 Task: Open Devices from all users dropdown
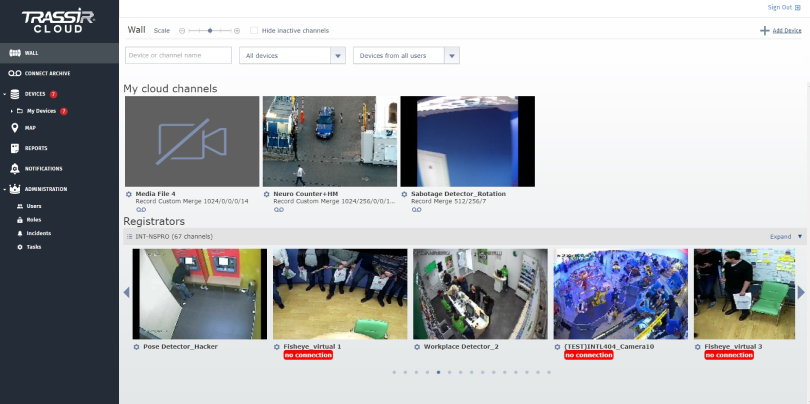[406, 56]
